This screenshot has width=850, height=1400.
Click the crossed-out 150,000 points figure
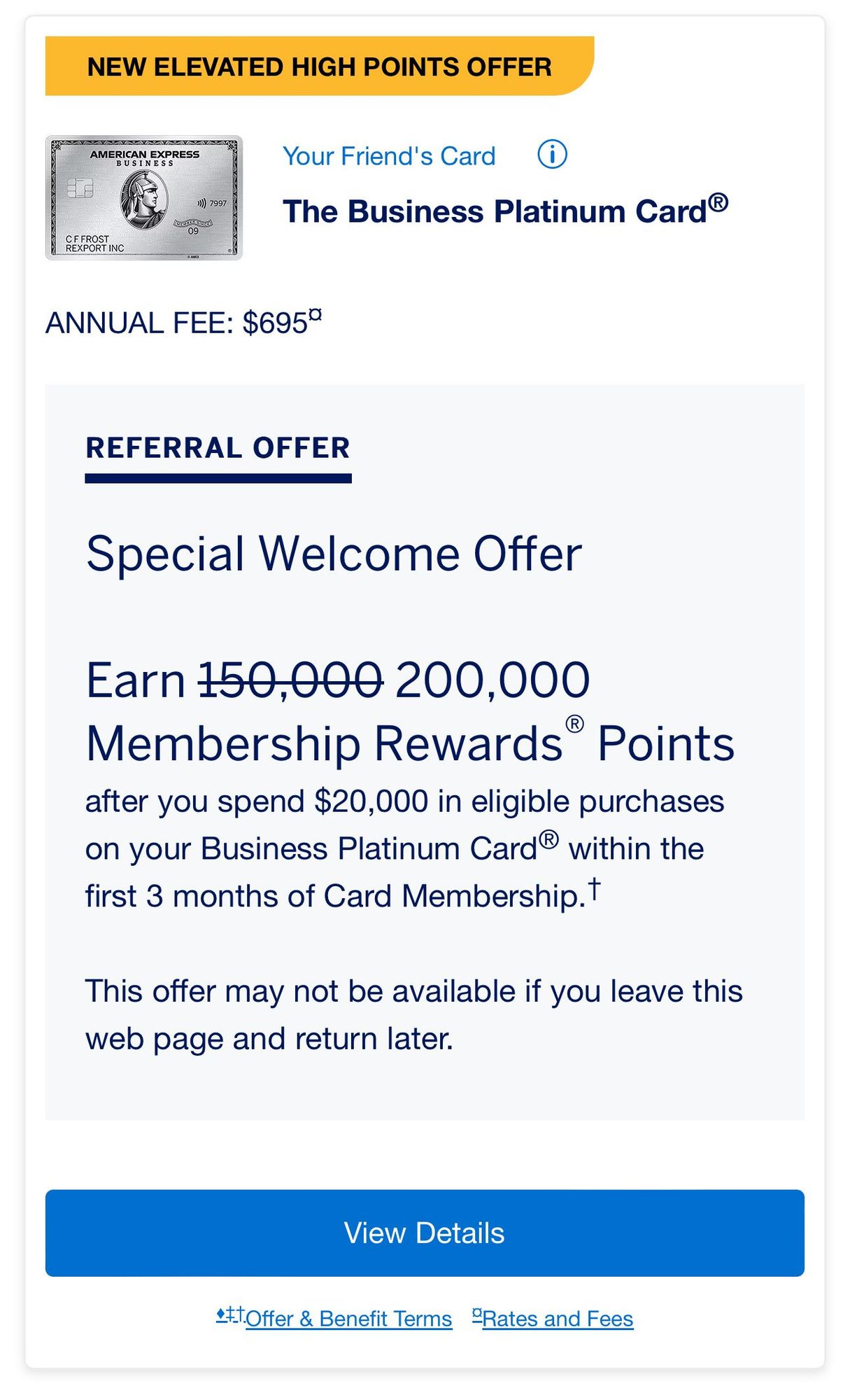[x=290, y=680]
